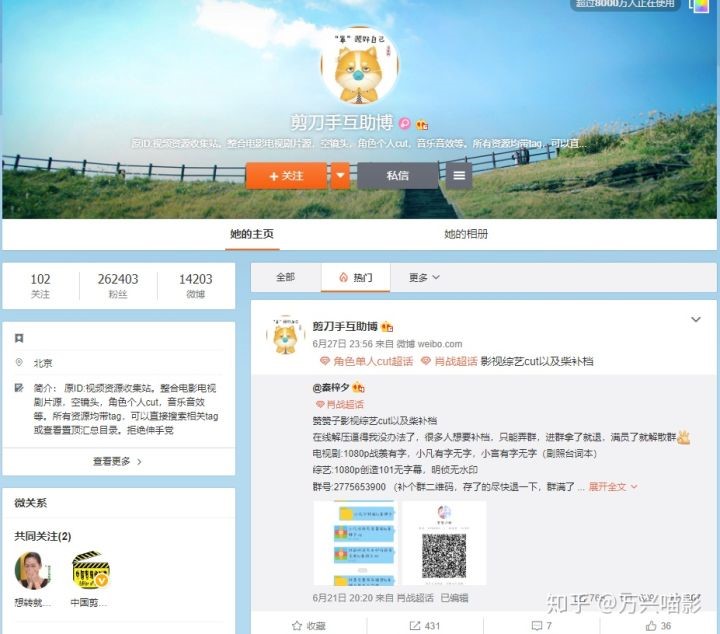Open the QR code image thumbnail
This screenshot has width=720, height=634.
[x=444, y=543]
